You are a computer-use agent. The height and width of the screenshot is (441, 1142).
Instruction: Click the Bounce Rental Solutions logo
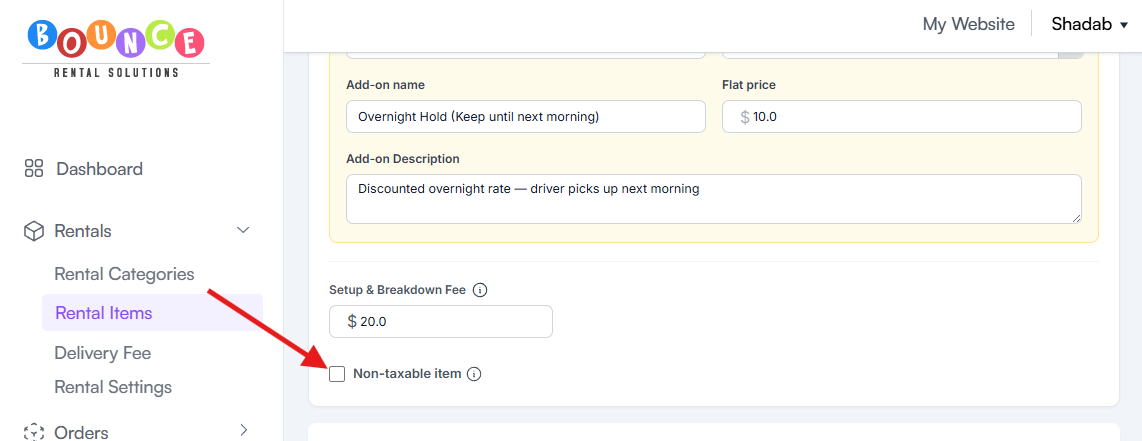click(116, 49)
